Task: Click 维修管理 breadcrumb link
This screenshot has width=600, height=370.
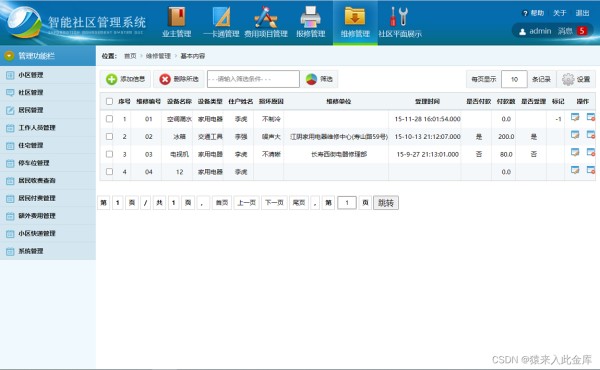Action: 158,56
